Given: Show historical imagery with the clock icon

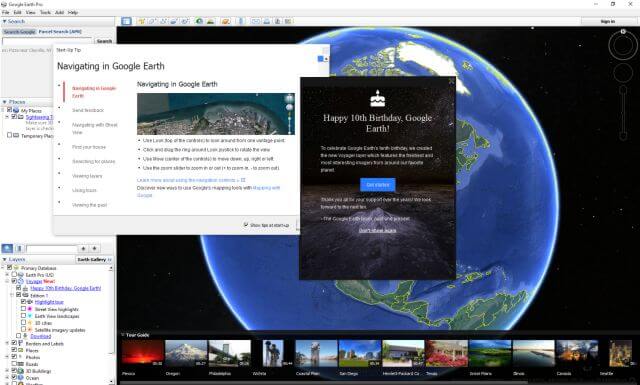Looking at the screenshot, I should [x=199, y=21].
